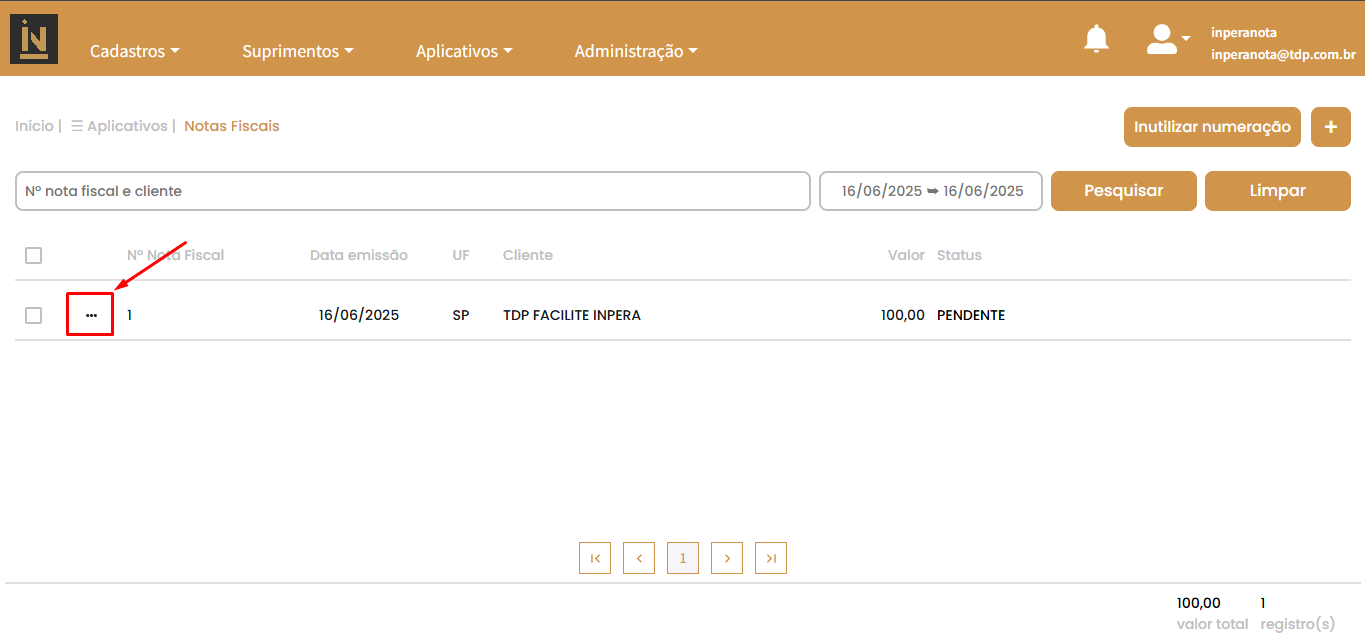Image resolution: width=1365 pixels, height=641 pixels.
Task: Click the plus button to add nota fiscal
Action: 1330,127
